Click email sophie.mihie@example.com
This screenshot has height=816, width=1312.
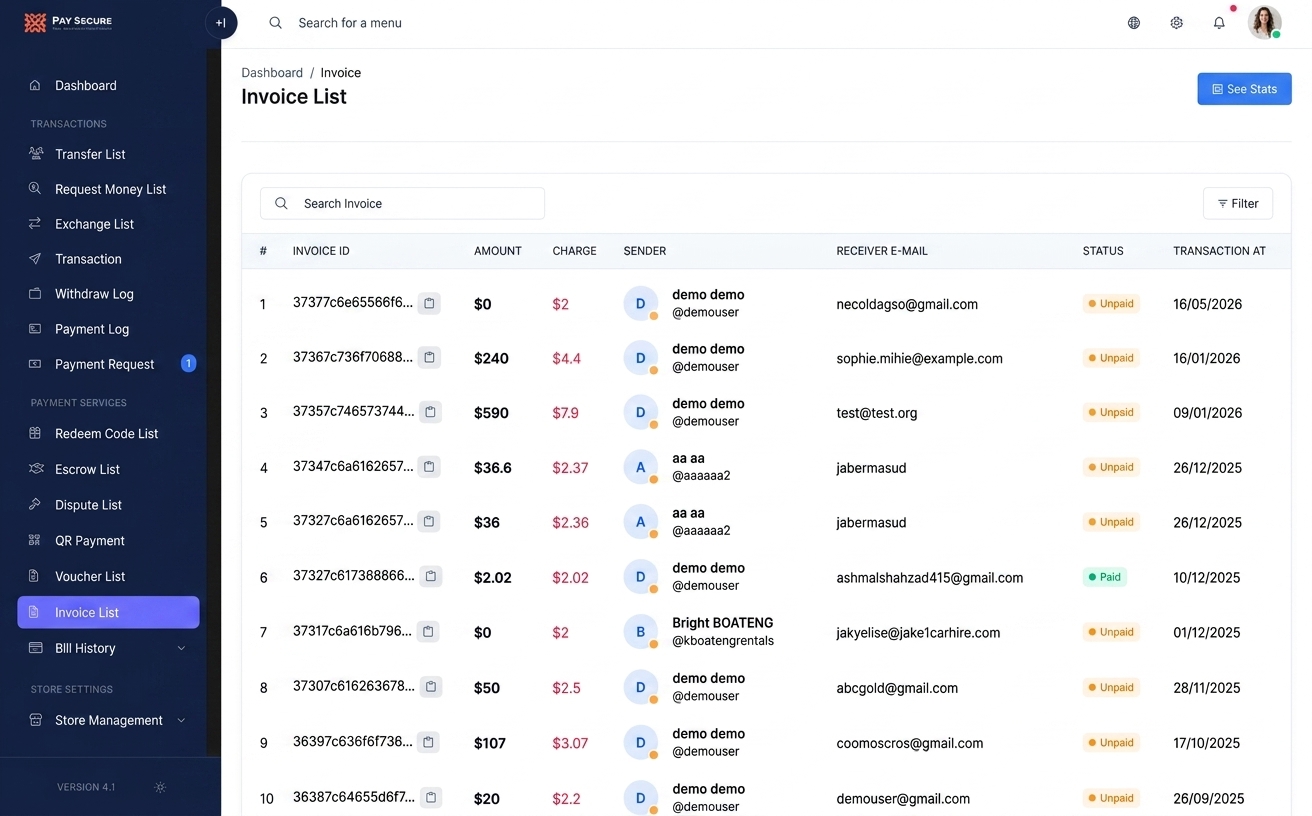919,358
